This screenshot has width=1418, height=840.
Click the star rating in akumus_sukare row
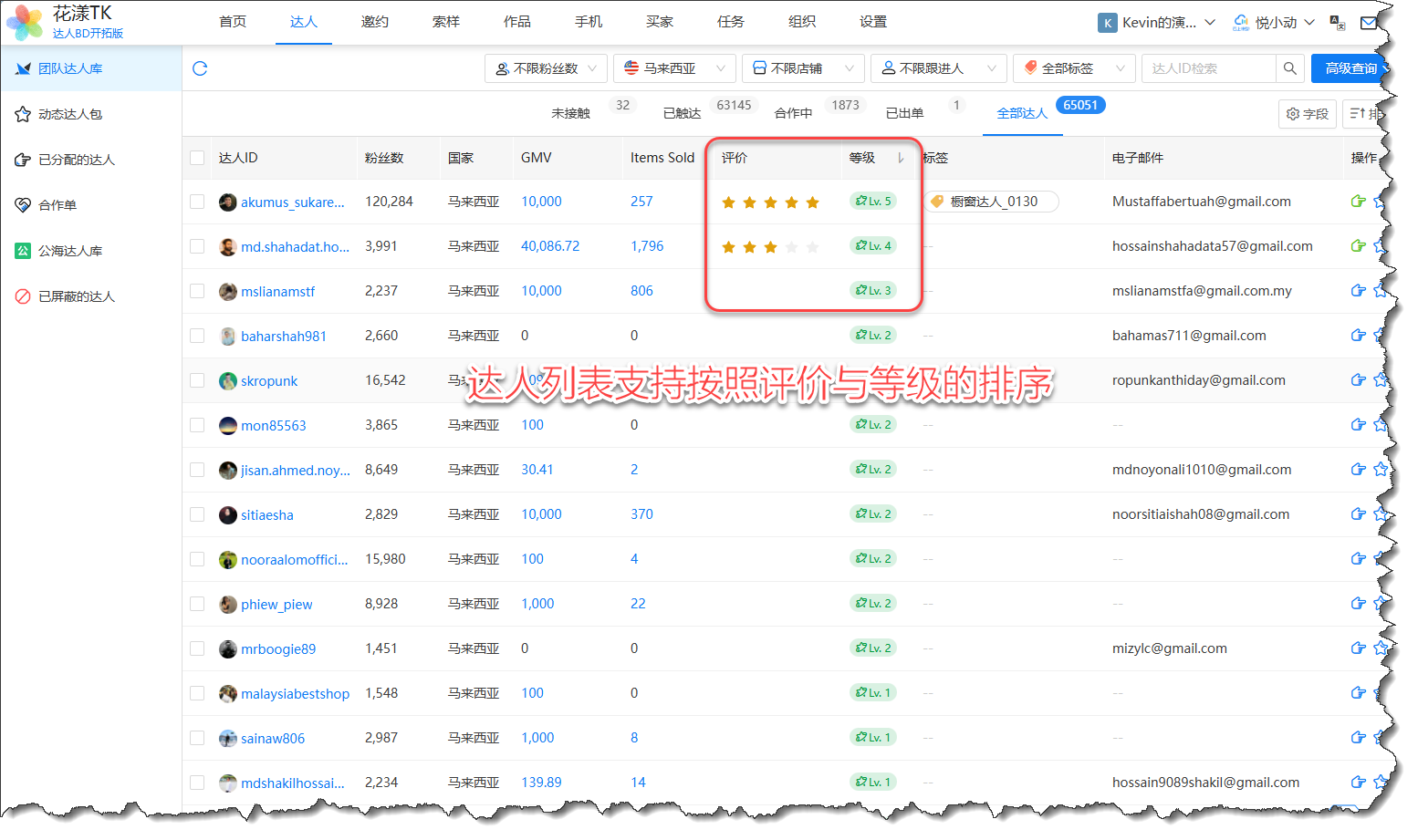click(770, 202)
